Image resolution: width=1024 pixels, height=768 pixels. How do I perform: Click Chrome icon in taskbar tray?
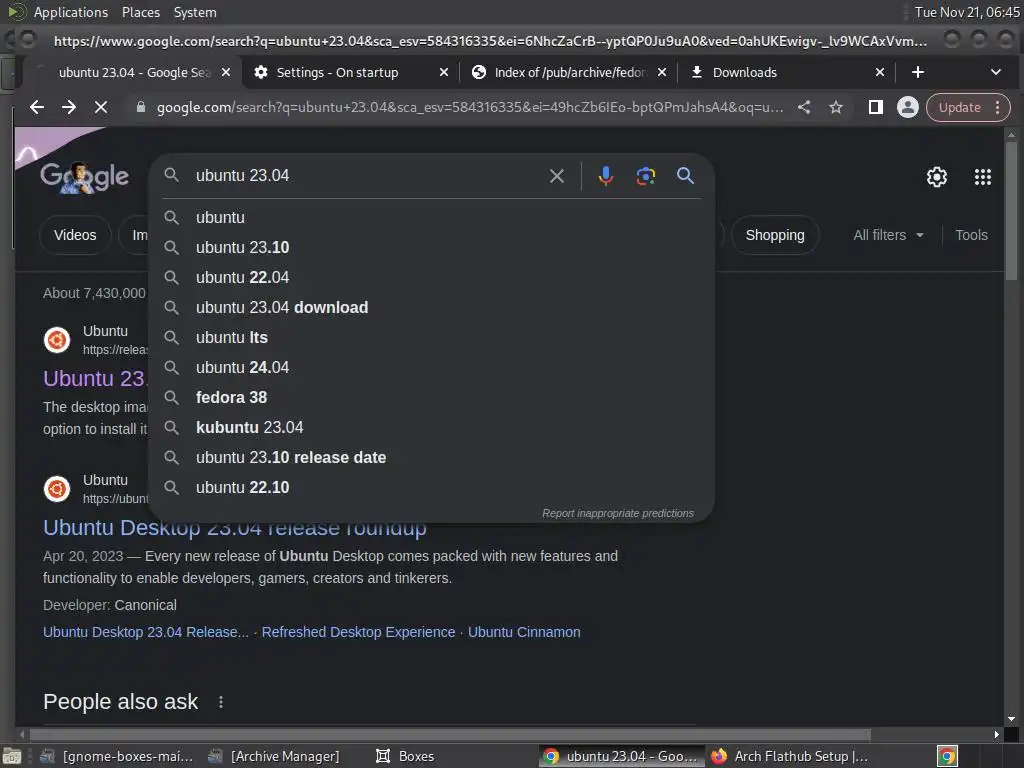click(947, 756)
